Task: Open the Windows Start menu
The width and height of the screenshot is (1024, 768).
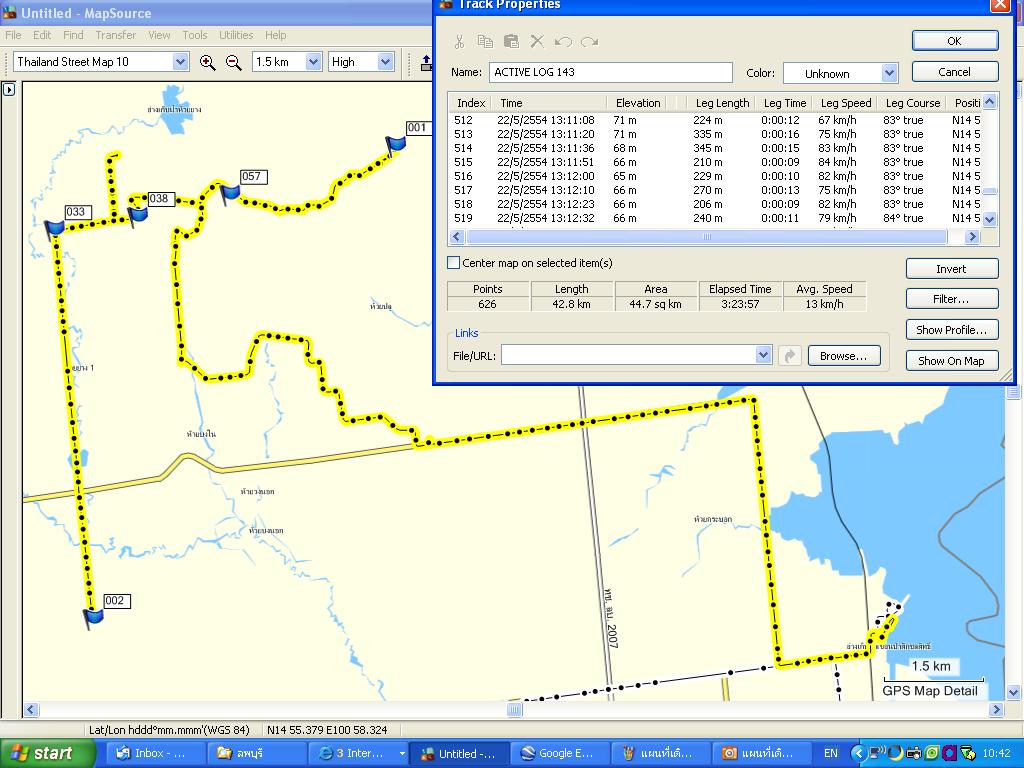Action: (42, 754)
